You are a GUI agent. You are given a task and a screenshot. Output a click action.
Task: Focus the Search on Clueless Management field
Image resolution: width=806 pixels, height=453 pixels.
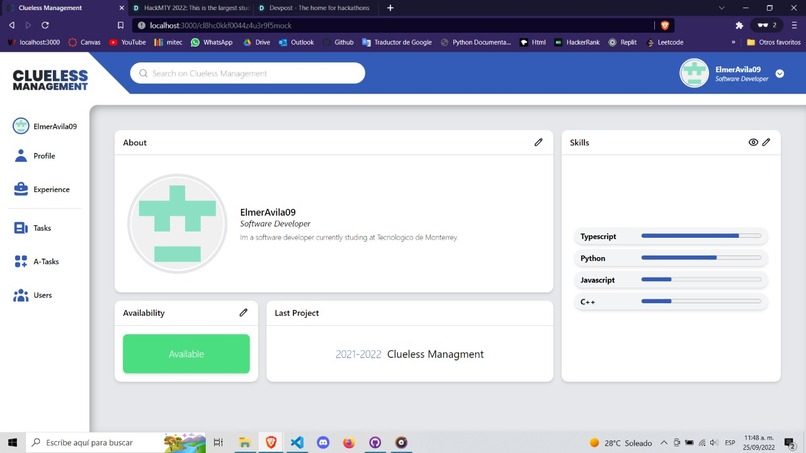[x=247, y=73]
